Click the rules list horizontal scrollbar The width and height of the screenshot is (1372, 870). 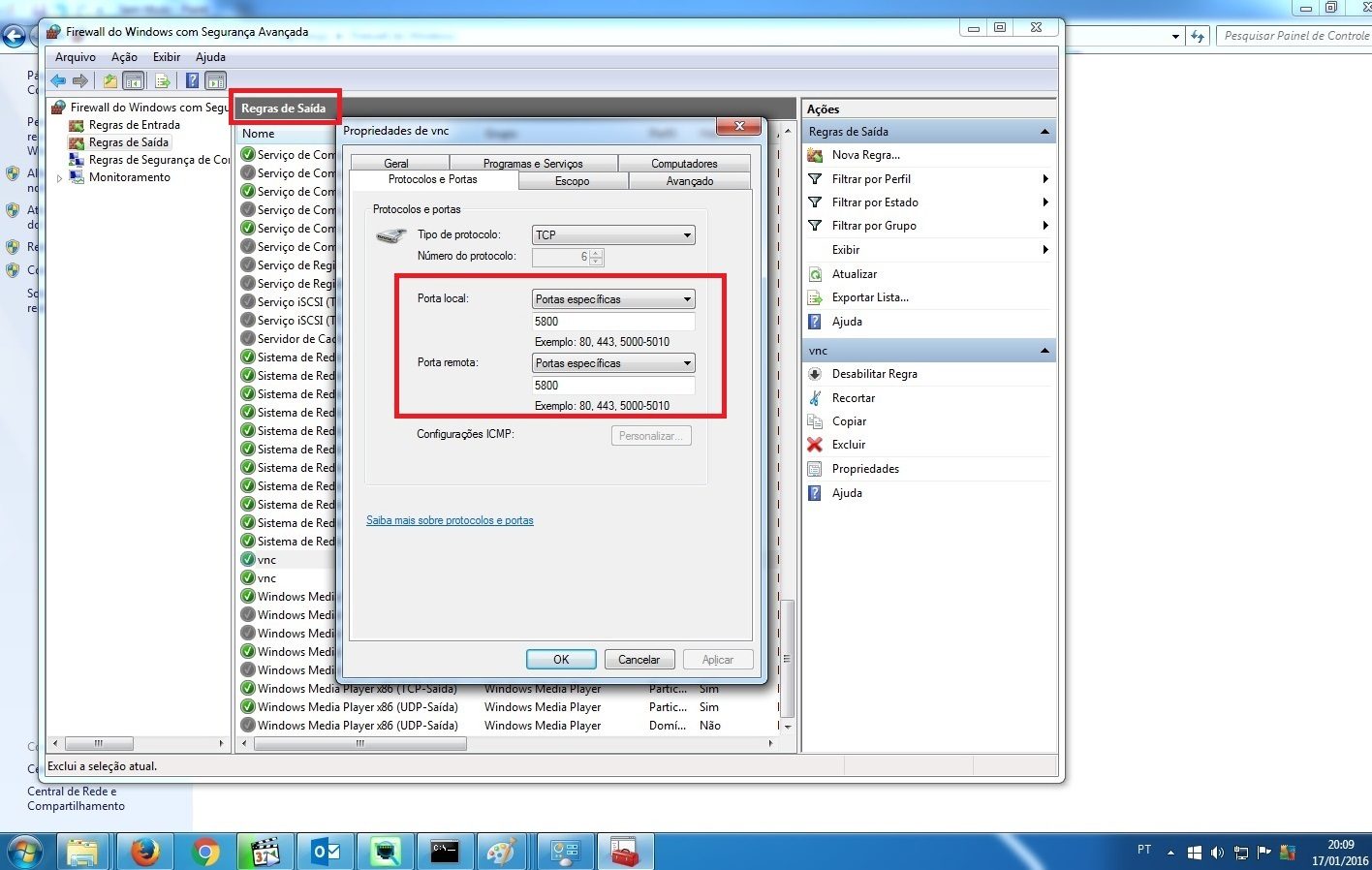pyautogui.click(x=359, y=743)
